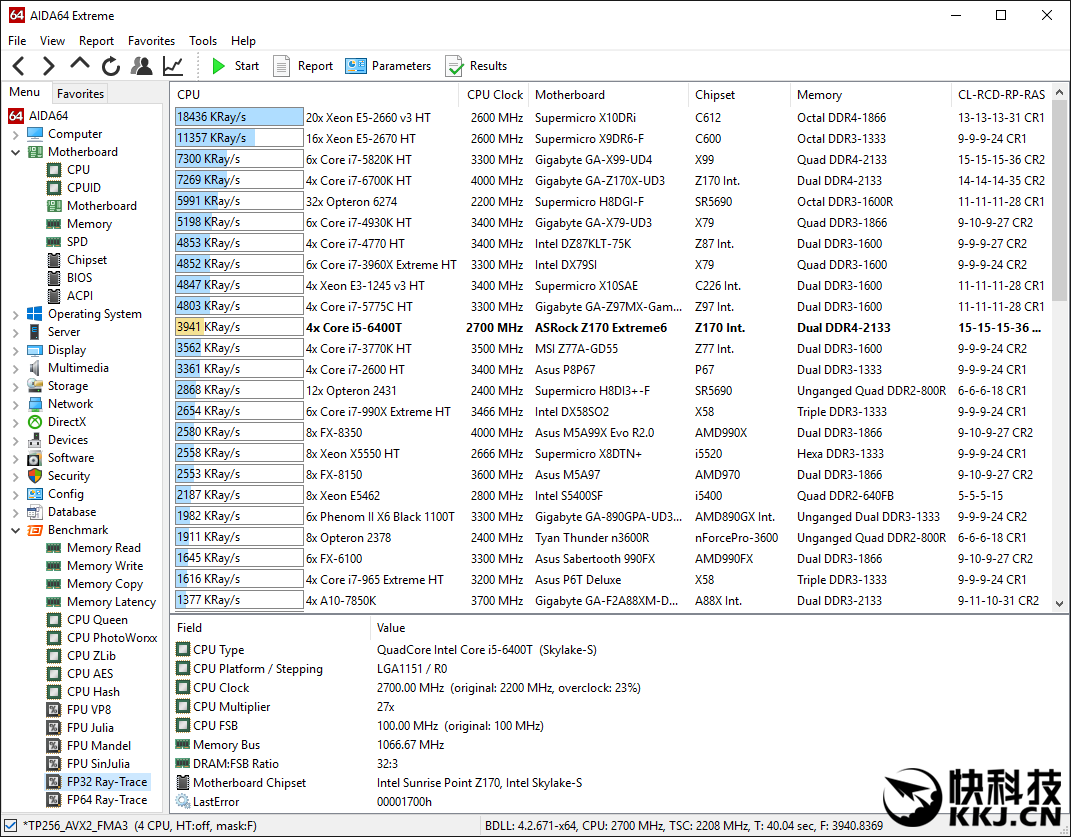Image resolution: width=1071 pixels, height=837 pixels.
Task: Collapse the Motherboard tree node
Action: click(15, 152)
